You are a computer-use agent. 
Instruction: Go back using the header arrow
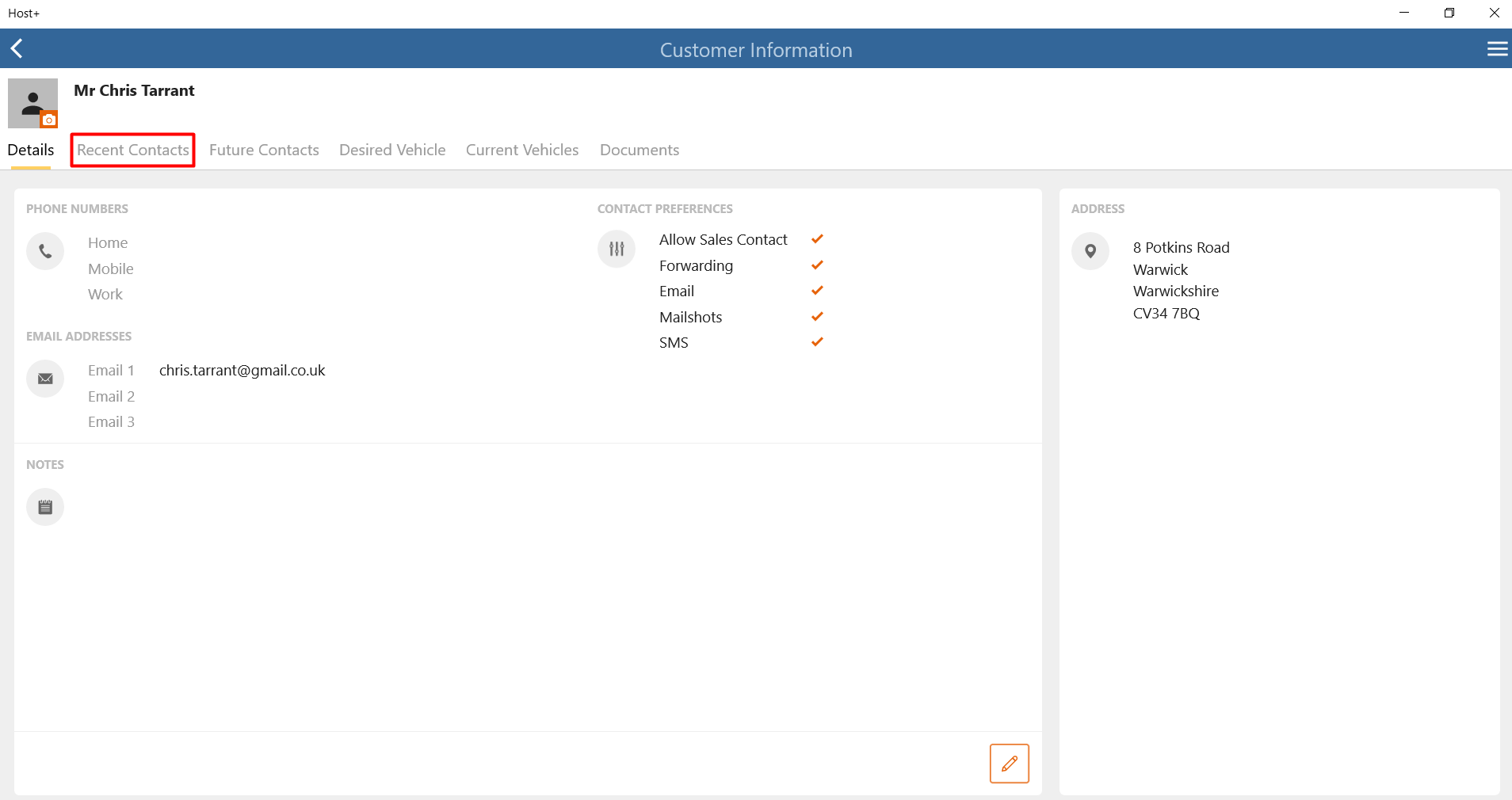point(17,49)
